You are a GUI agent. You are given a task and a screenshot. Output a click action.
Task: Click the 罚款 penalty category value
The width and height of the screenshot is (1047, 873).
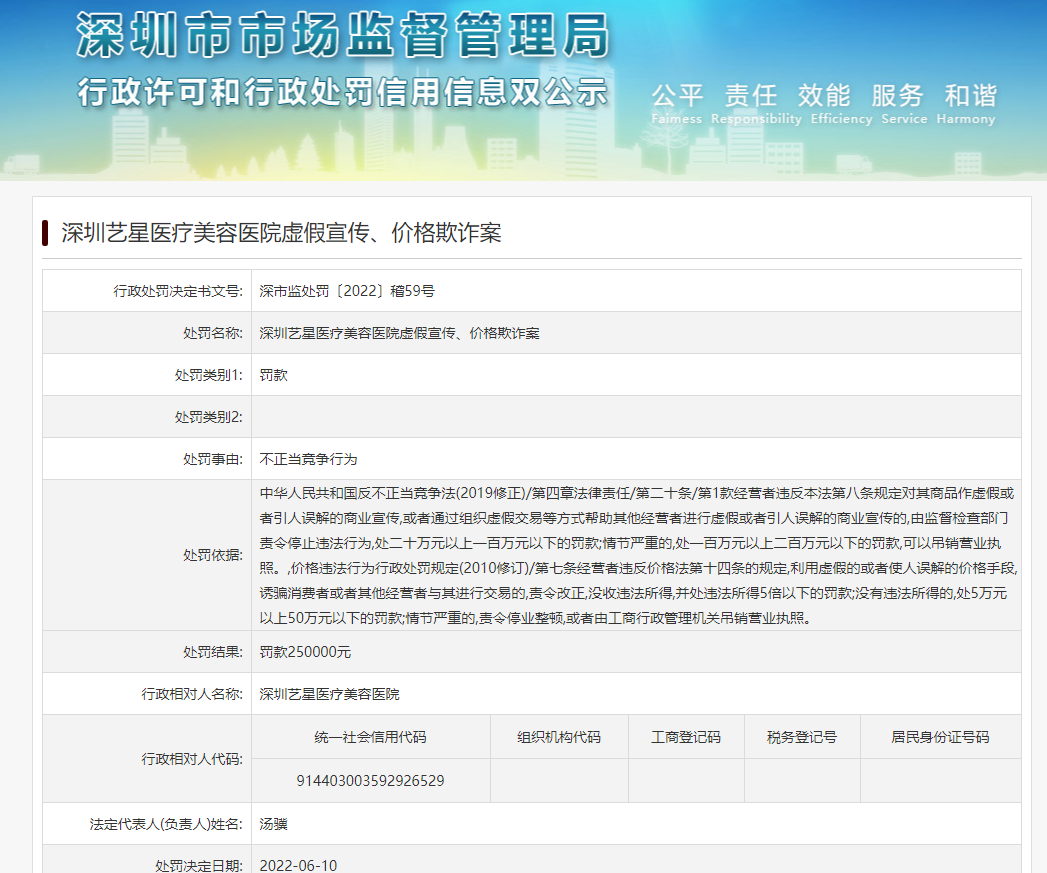(x=273, y=375)
